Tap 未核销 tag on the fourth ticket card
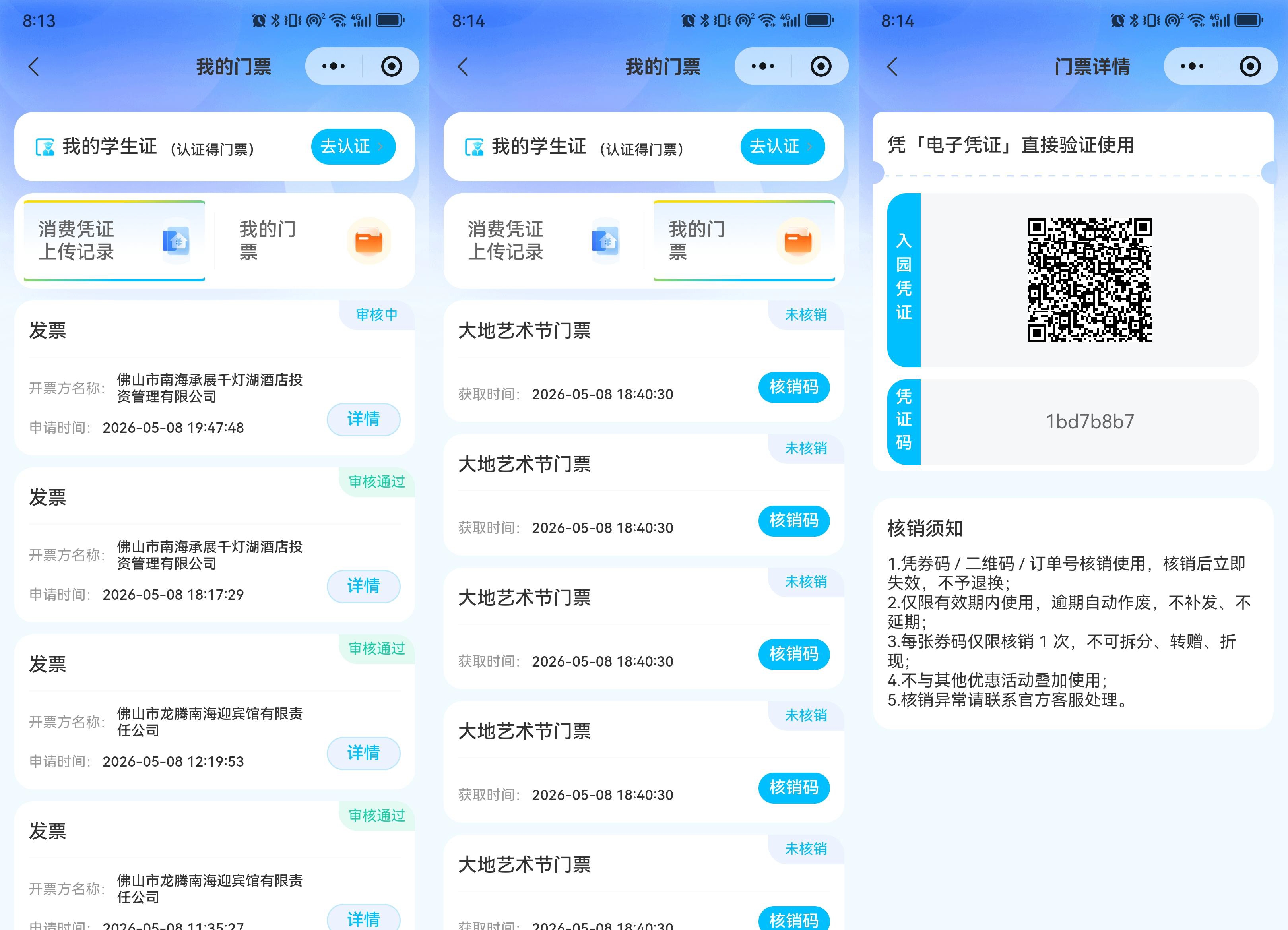The height and width of the screenshot is (930, 1288). click(x=806, y=715)
